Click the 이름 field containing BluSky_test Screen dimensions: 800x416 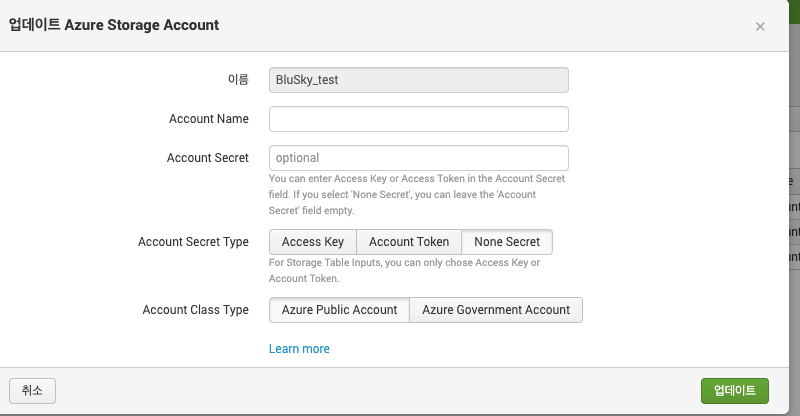click(x=418, y=80)
